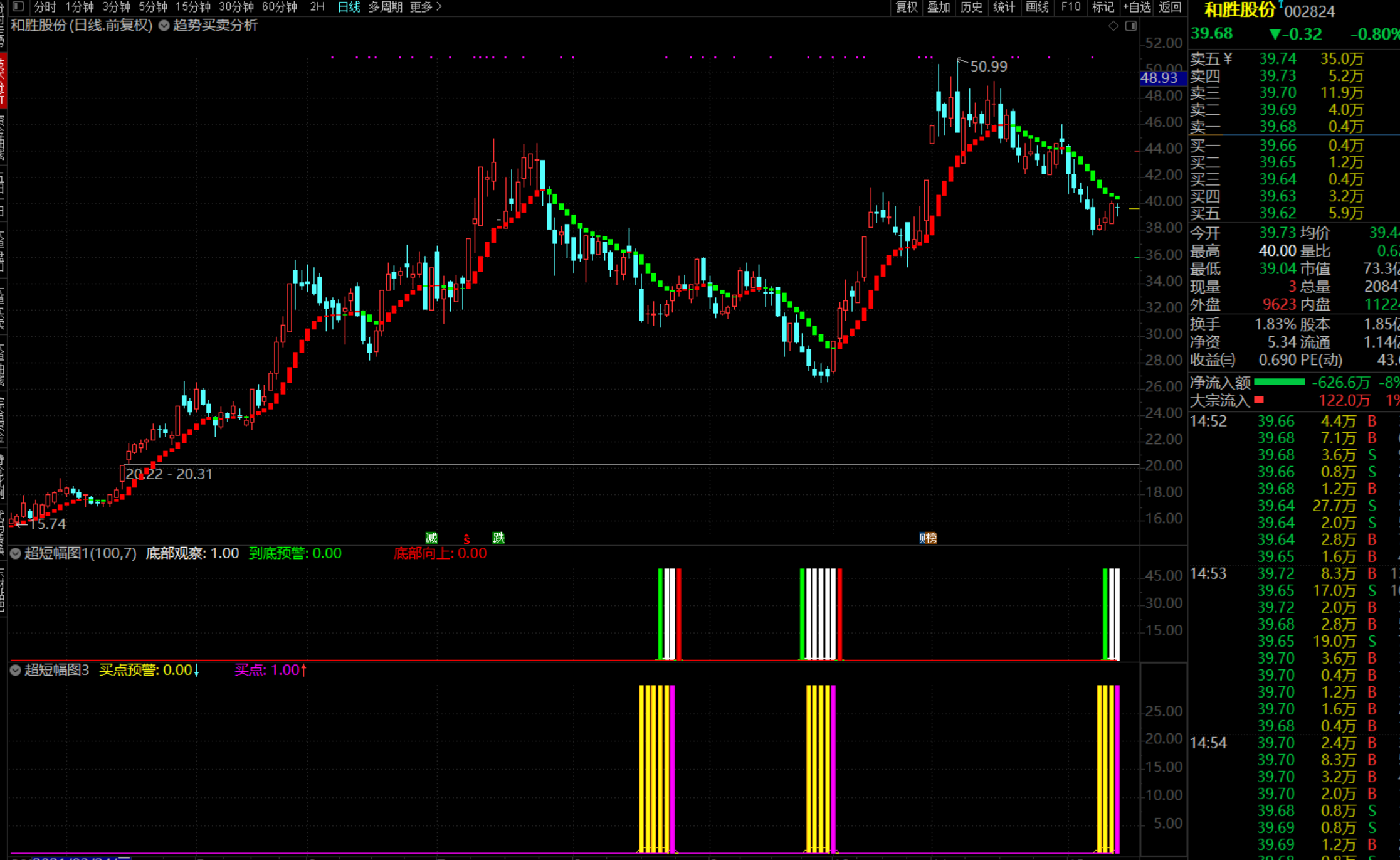
Task: Click the 复权 adjustment button
Action: 906,7
